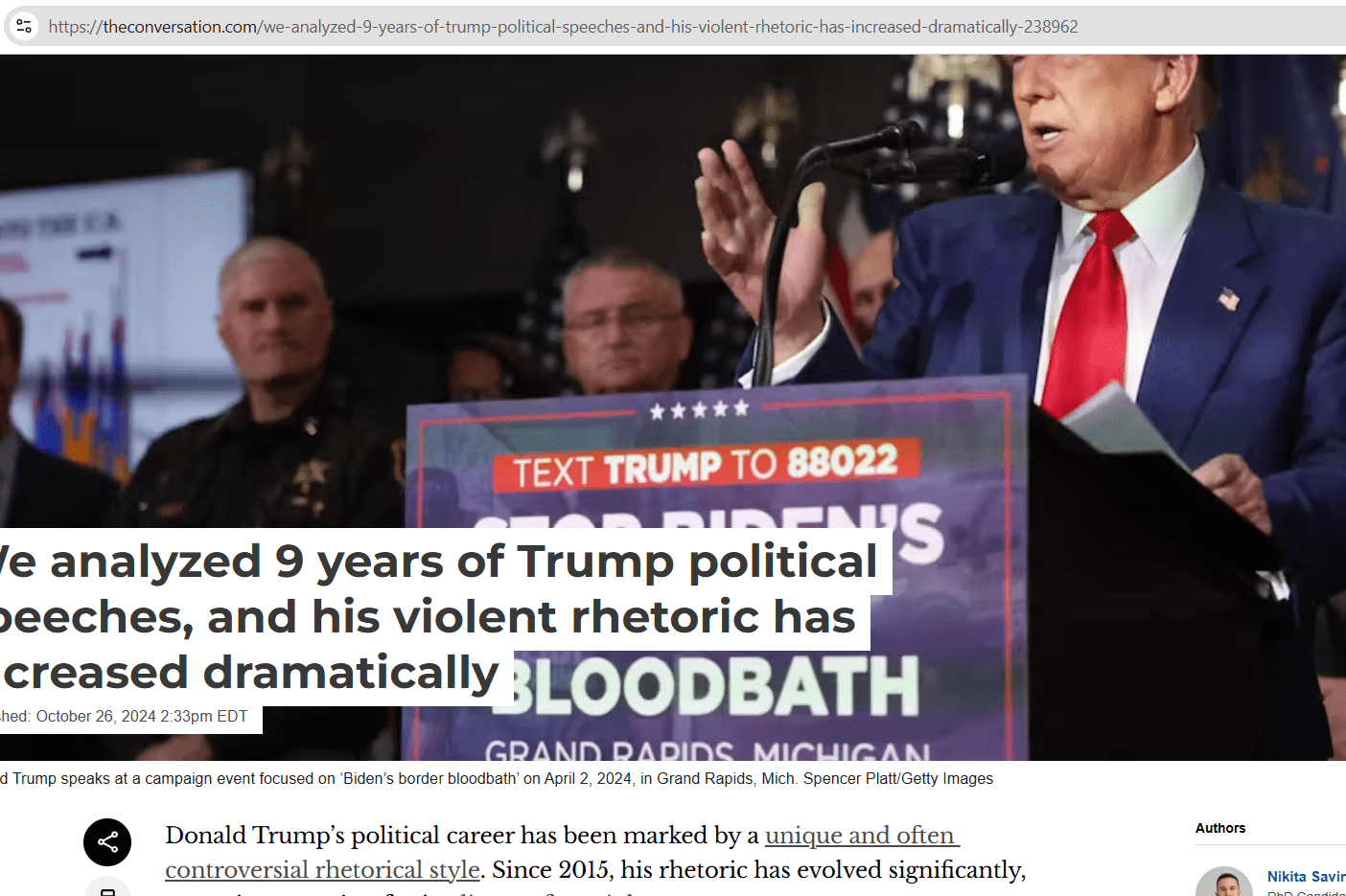
Task: Open the site information icon in address bar
Action: tap(24, 26)
